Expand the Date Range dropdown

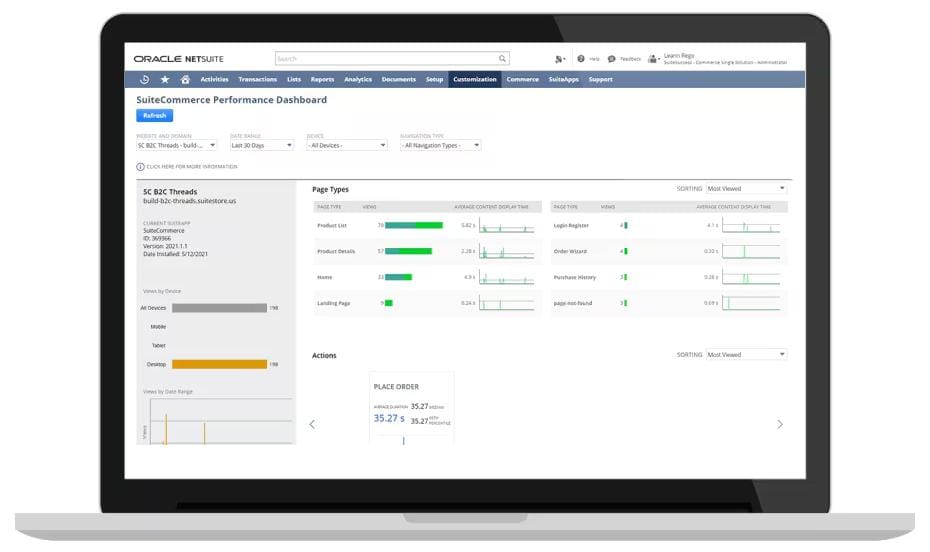pos(262,145)
